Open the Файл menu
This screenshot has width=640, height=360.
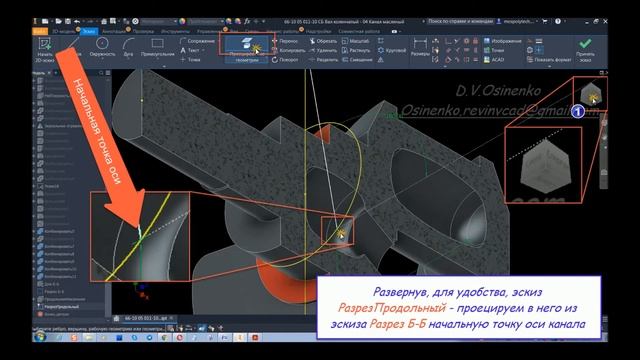(x=40, y=31)
